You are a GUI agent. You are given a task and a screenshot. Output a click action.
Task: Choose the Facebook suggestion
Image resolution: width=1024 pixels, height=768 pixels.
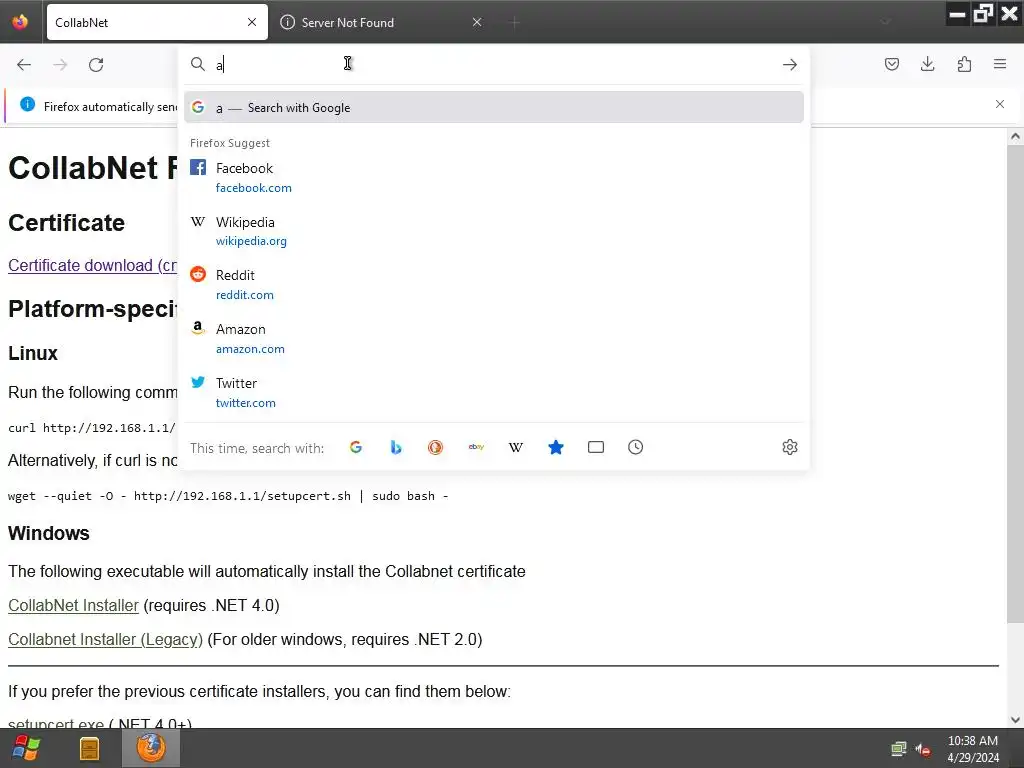coord(494,178)
